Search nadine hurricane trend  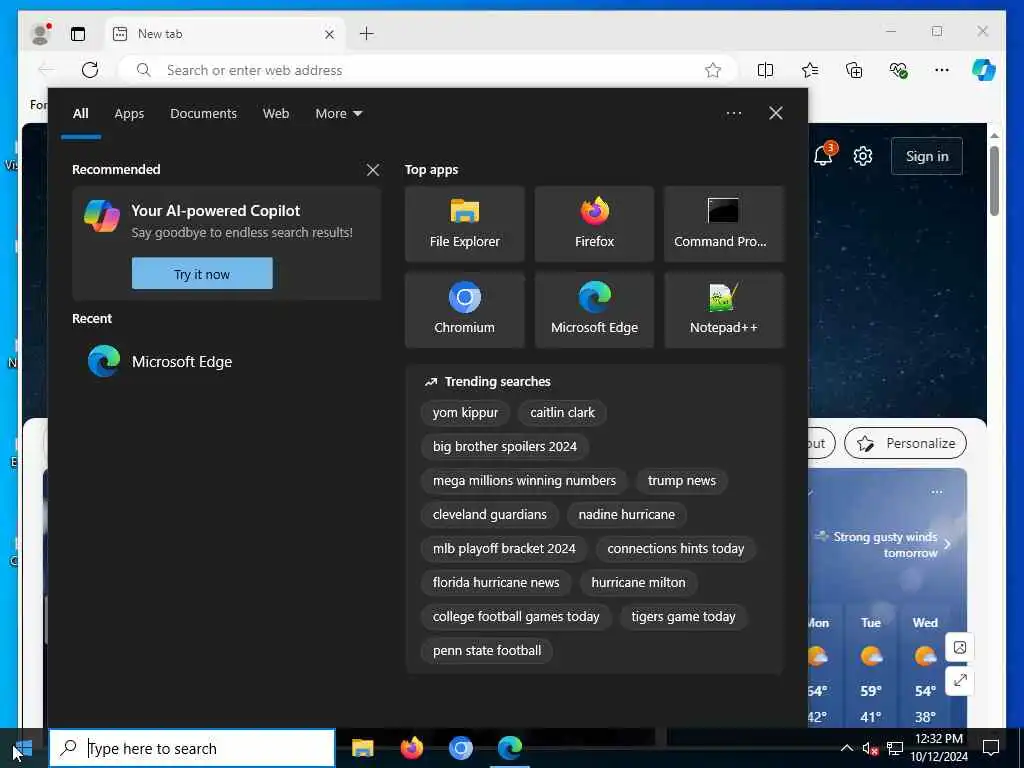(x=627, y=515)
